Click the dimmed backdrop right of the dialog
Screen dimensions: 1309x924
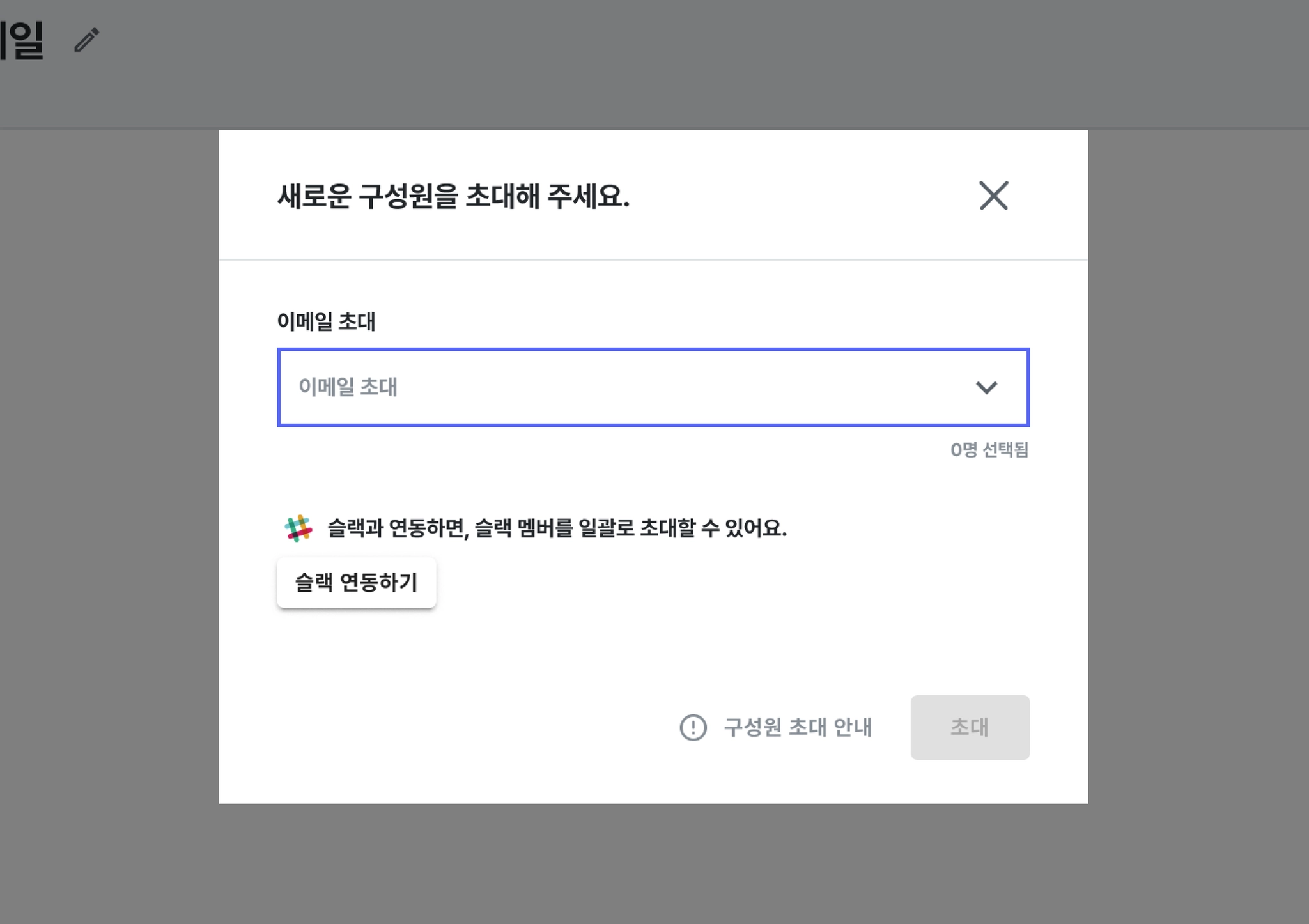1198,466
